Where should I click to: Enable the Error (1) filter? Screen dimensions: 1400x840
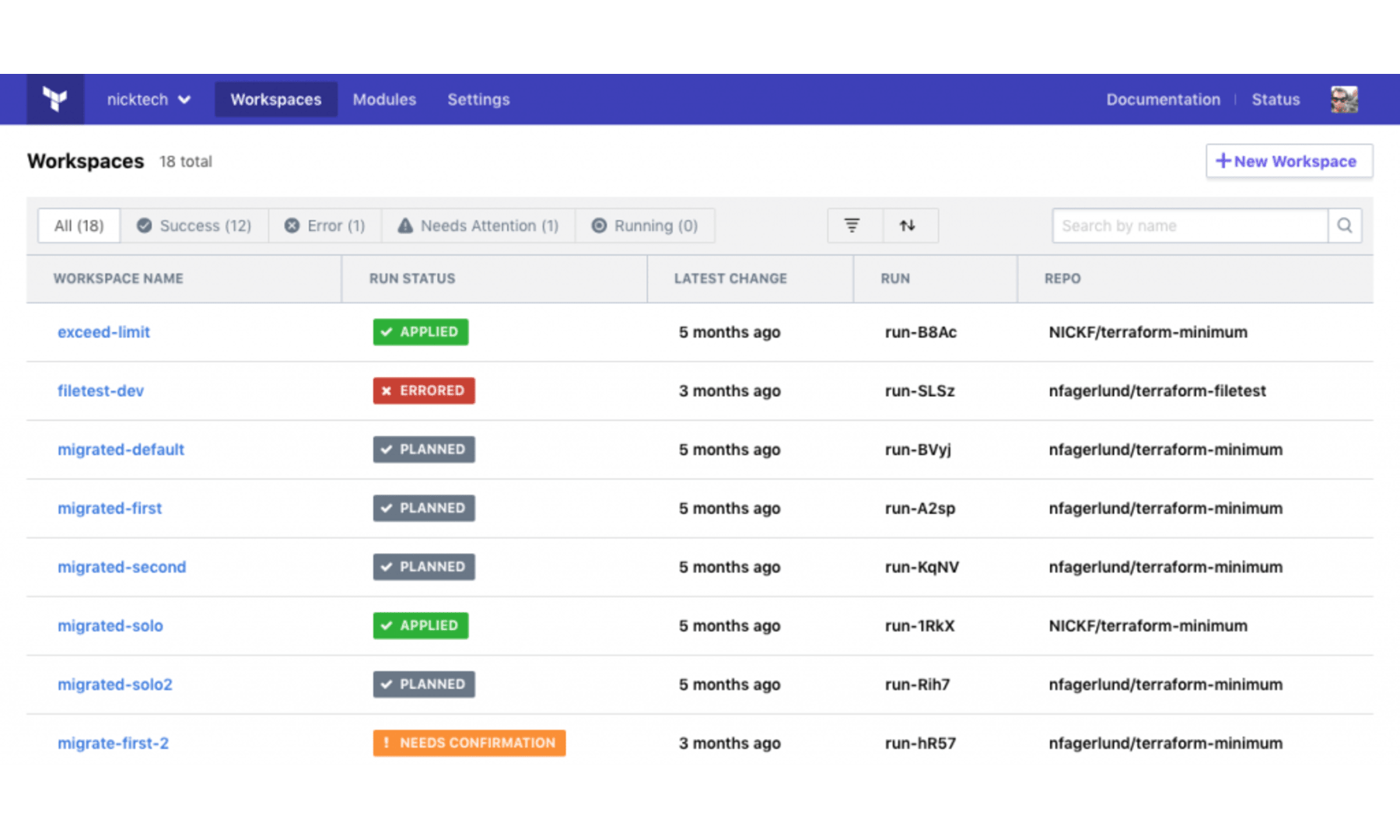(x=327, y=226)
